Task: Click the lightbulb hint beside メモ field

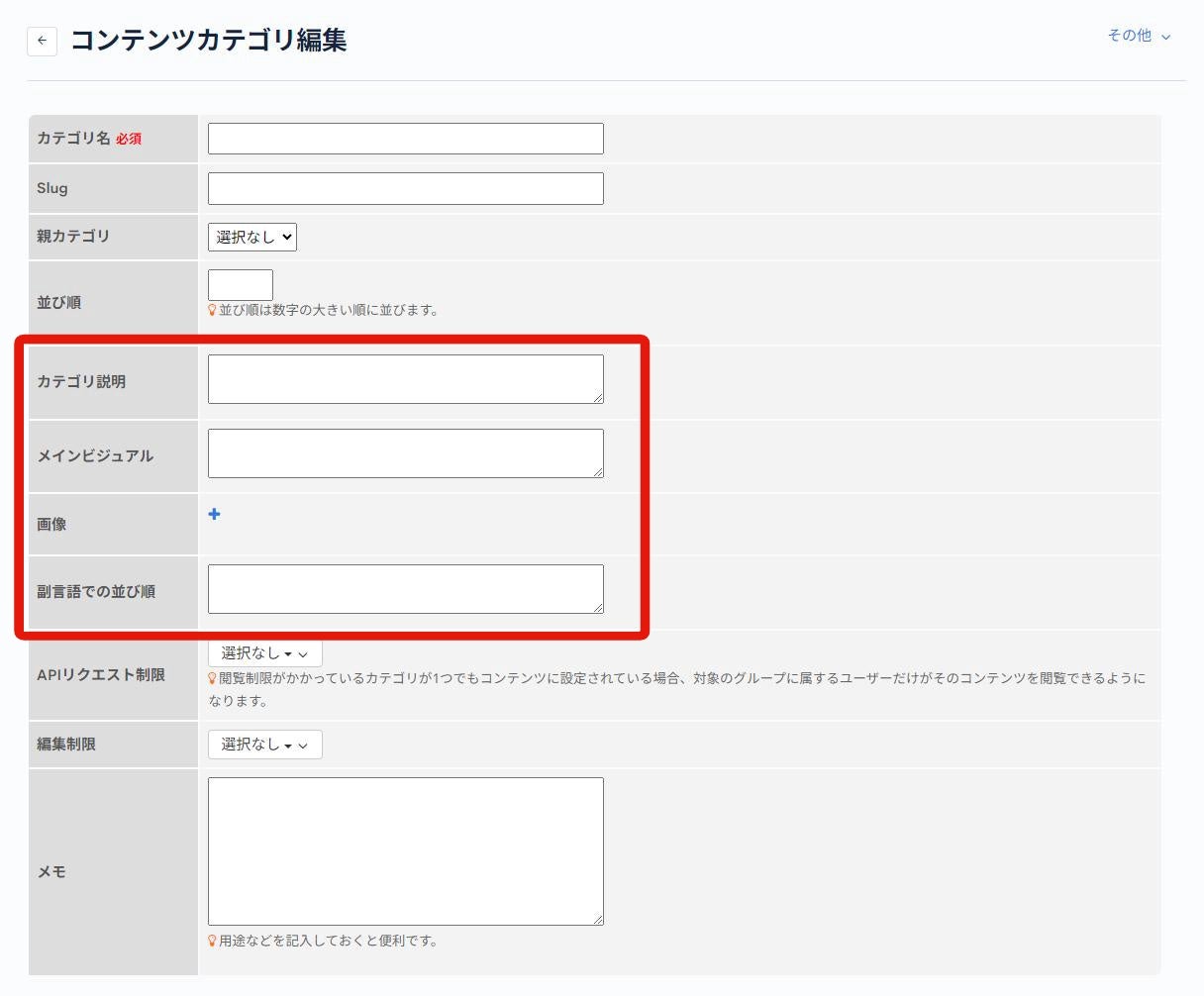Action: coord(212,941)
